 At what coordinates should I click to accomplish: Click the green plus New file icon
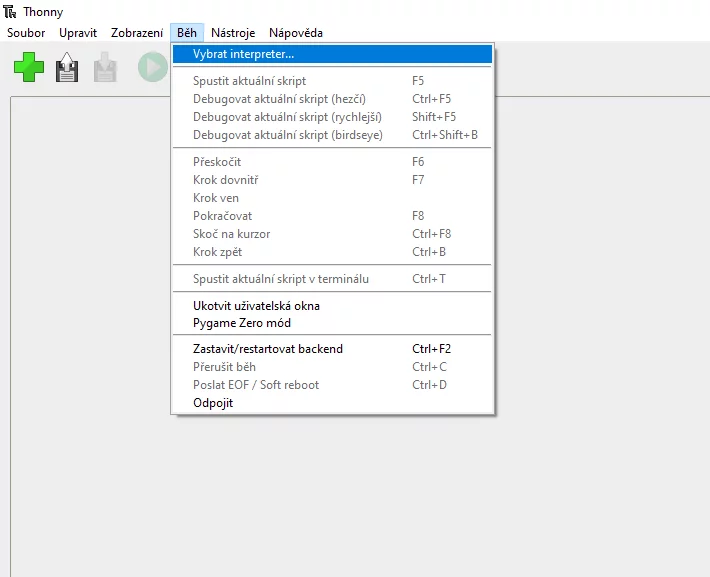point(29,67)
